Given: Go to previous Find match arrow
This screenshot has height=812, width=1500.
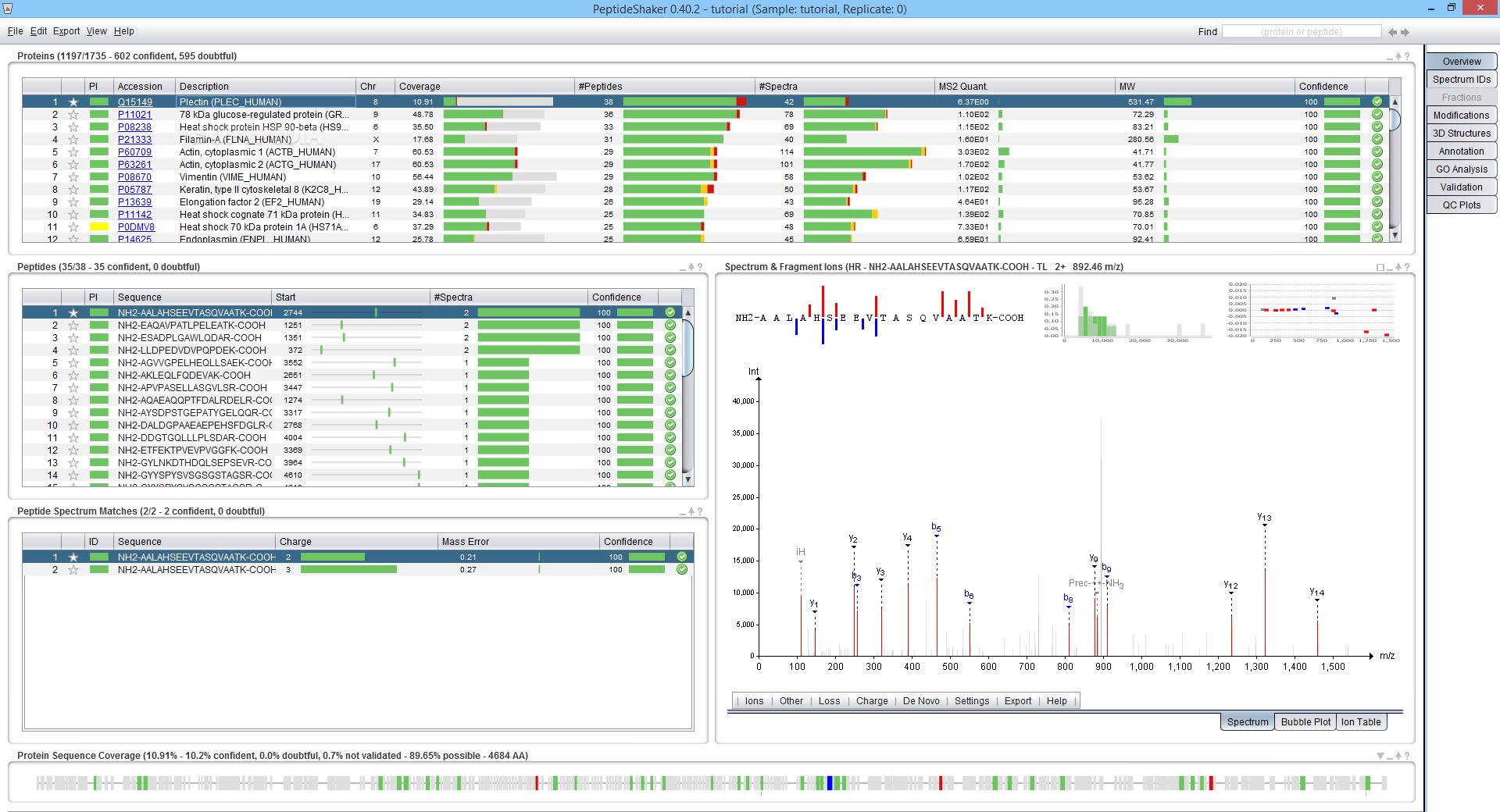Looking at the screenshot, I should coord(1392,32).
